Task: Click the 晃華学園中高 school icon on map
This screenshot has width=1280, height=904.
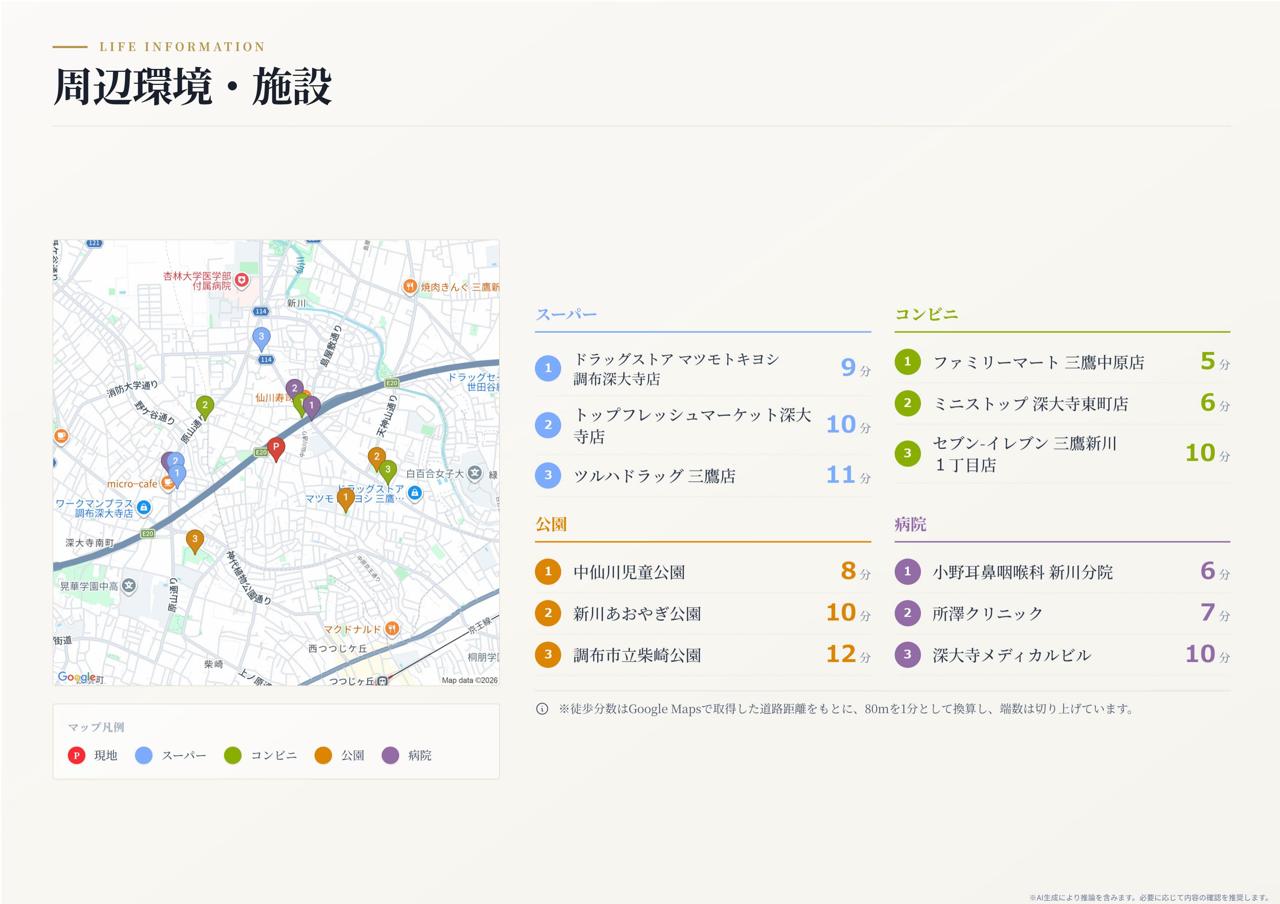Action: click(129, 586)
